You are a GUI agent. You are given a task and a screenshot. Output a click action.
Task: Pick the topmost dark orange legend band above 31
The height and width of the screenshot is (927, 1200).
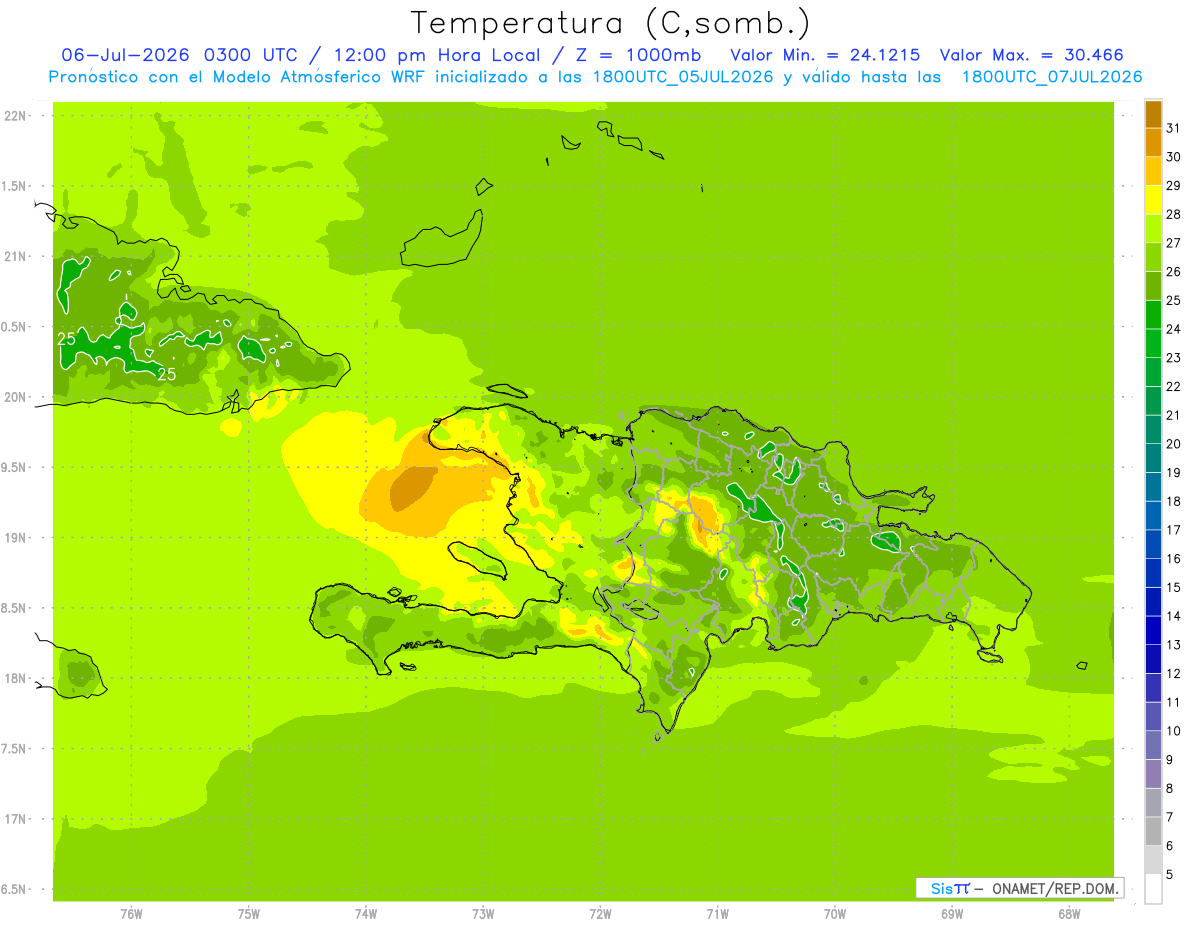coord(1153,114)
